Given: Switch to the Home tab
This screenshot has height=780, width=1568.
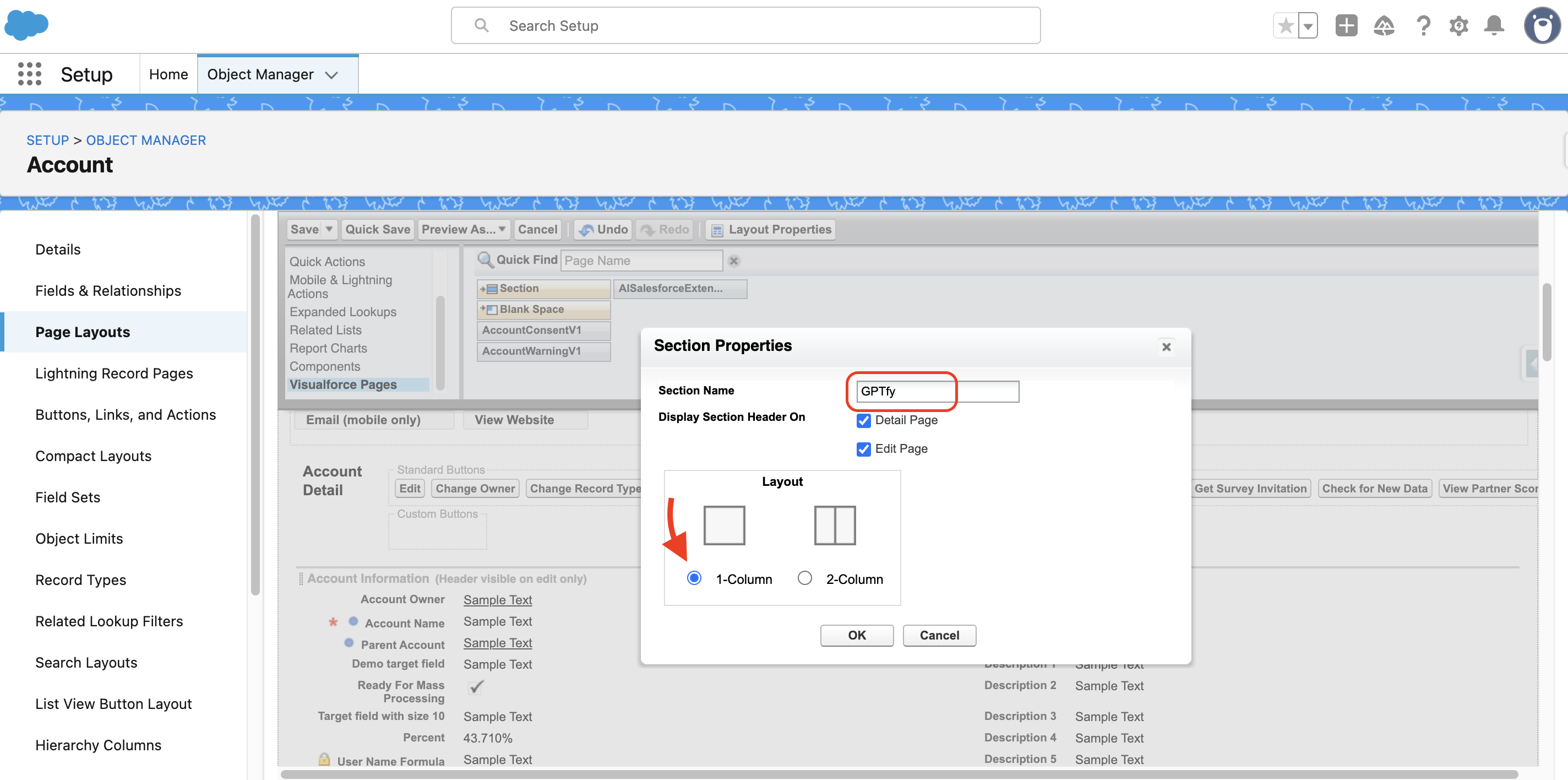Looking at the screenshot, I should (168, 74).
